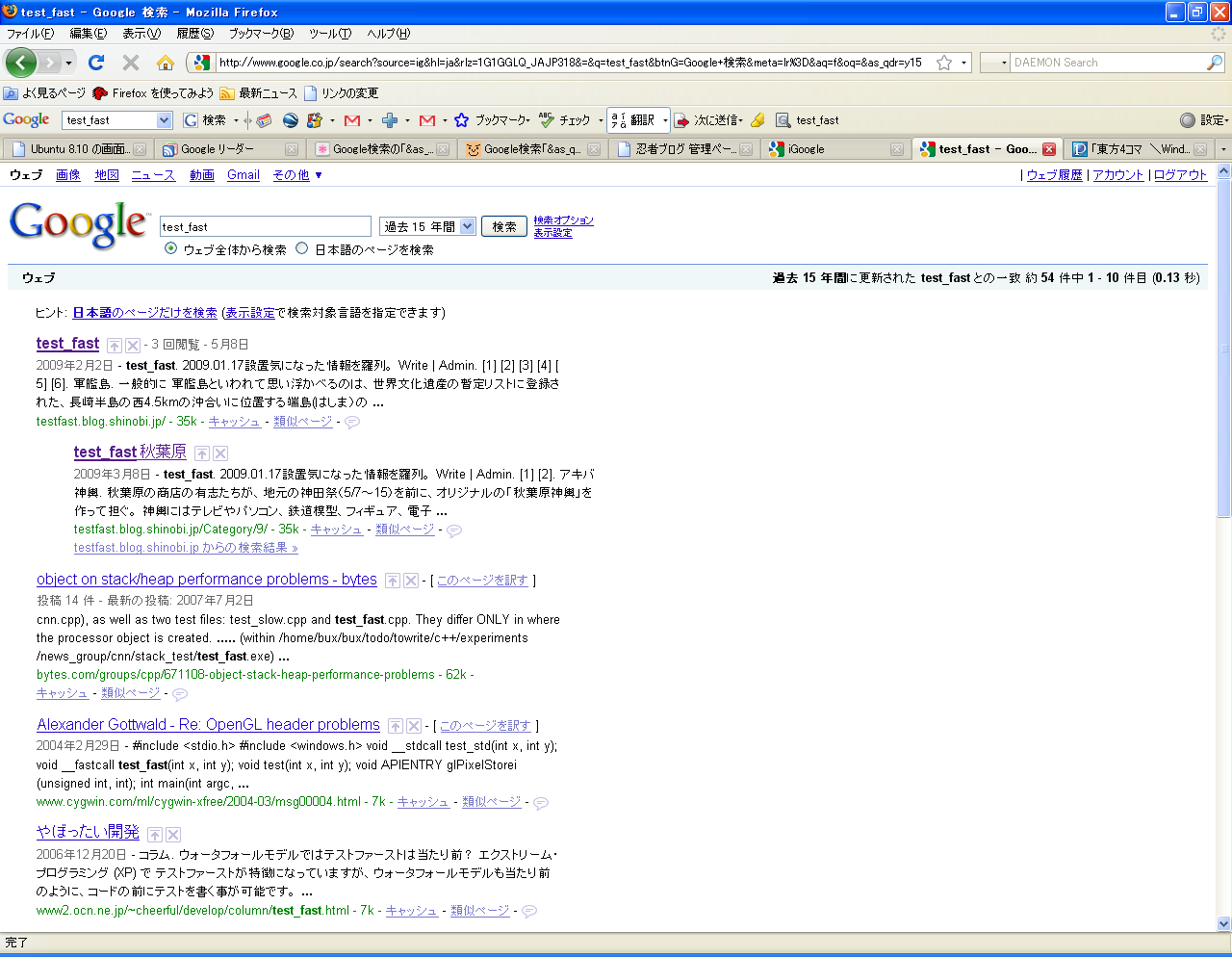Select 'ウェブ全体から検索' radio button

click(171, 248)
